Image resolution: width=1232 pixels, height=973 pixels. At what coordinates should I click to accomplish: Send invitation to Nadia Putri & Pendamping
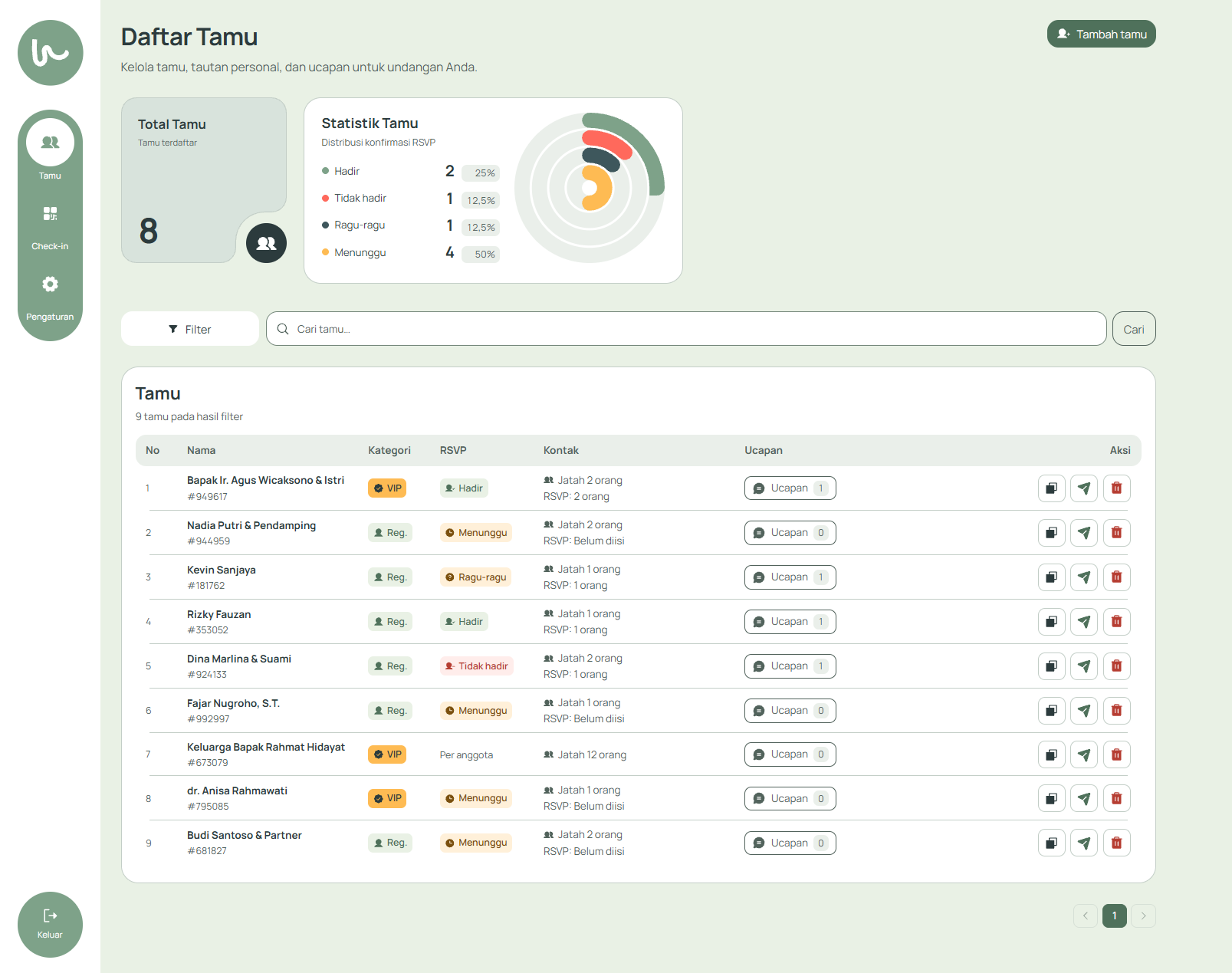pyautogui.click(x=1084, y=533)
